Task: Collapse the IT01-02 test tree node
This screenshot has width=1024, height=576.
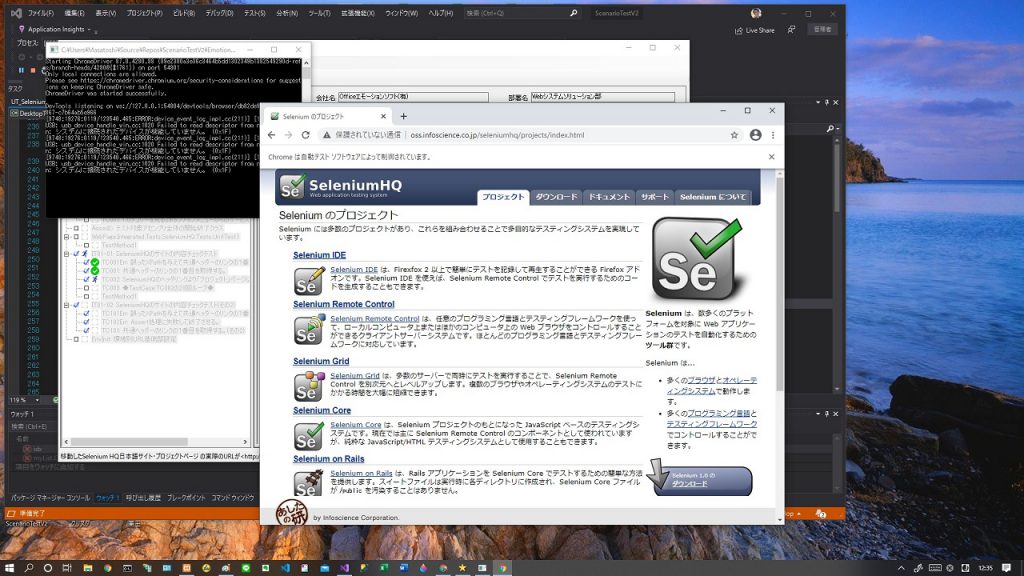Action: (66, 305)
